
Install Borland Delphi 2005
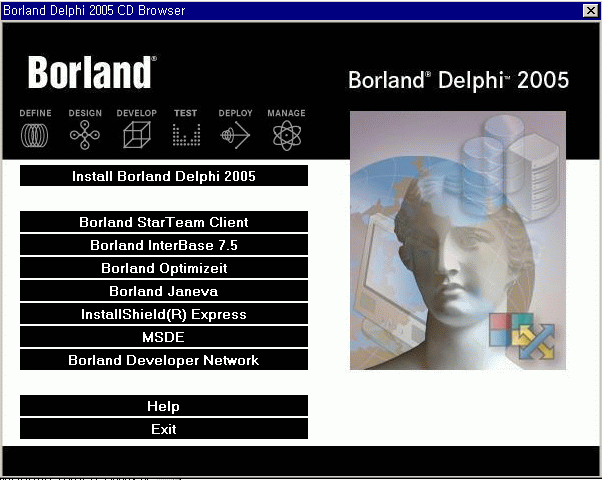pyautogui.click(x=164, y=176)
